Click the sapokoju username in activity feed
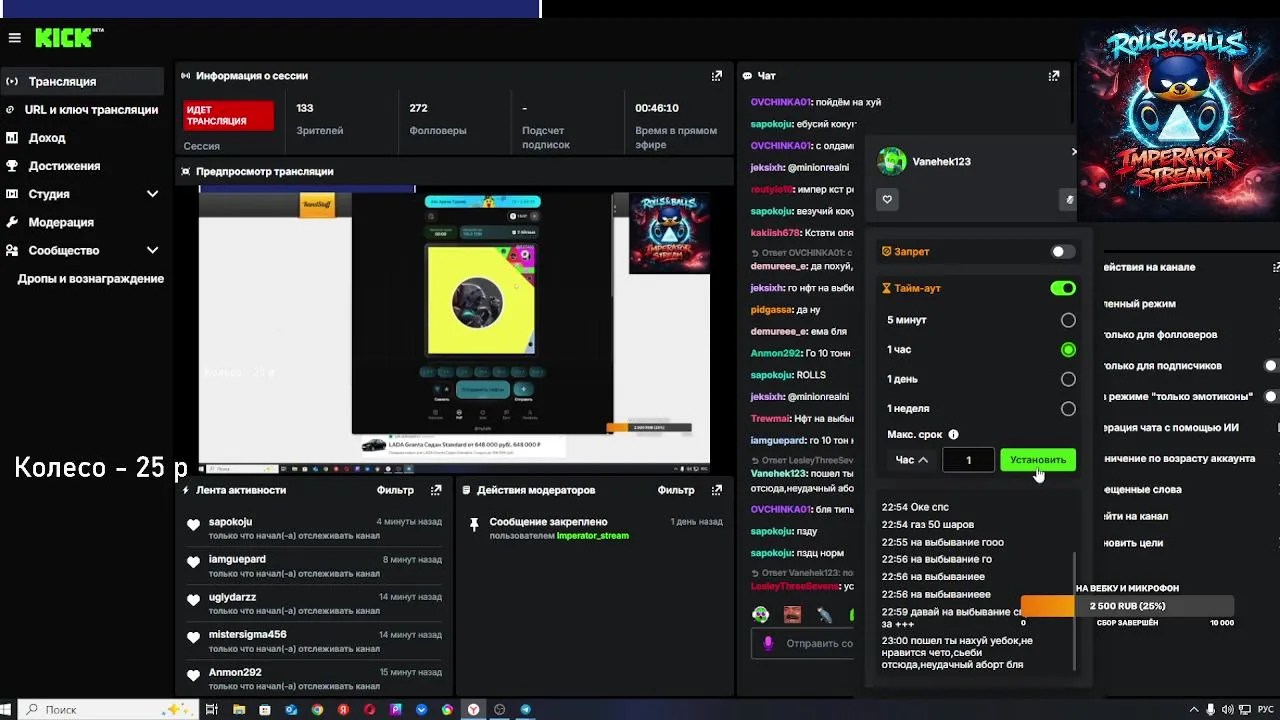This screenshot has height=720, width=1280. pyautogui.click(x=230, y=522)
